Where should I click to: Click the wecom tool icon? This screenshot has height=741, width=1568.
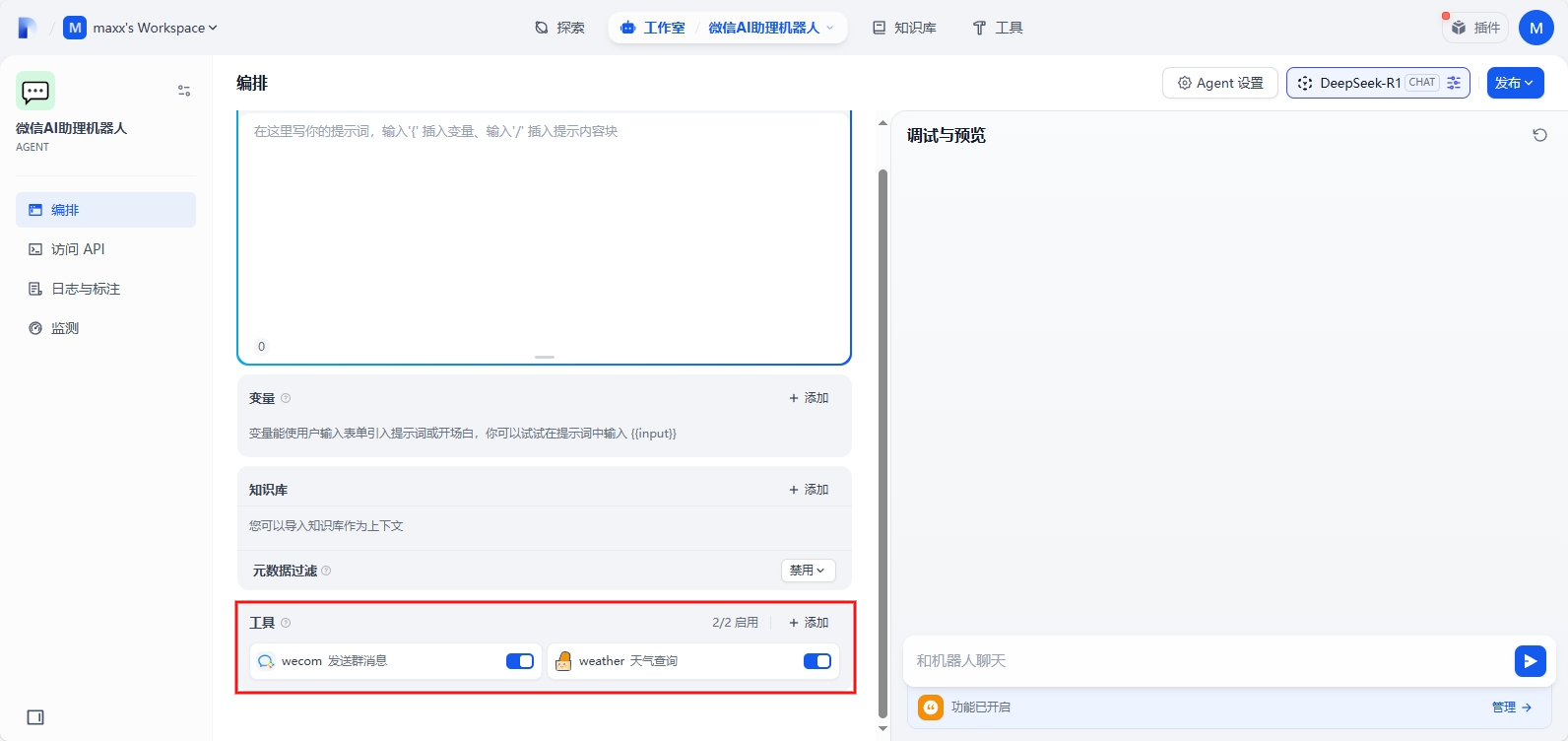pyautogui.click(x=266, y=661)
